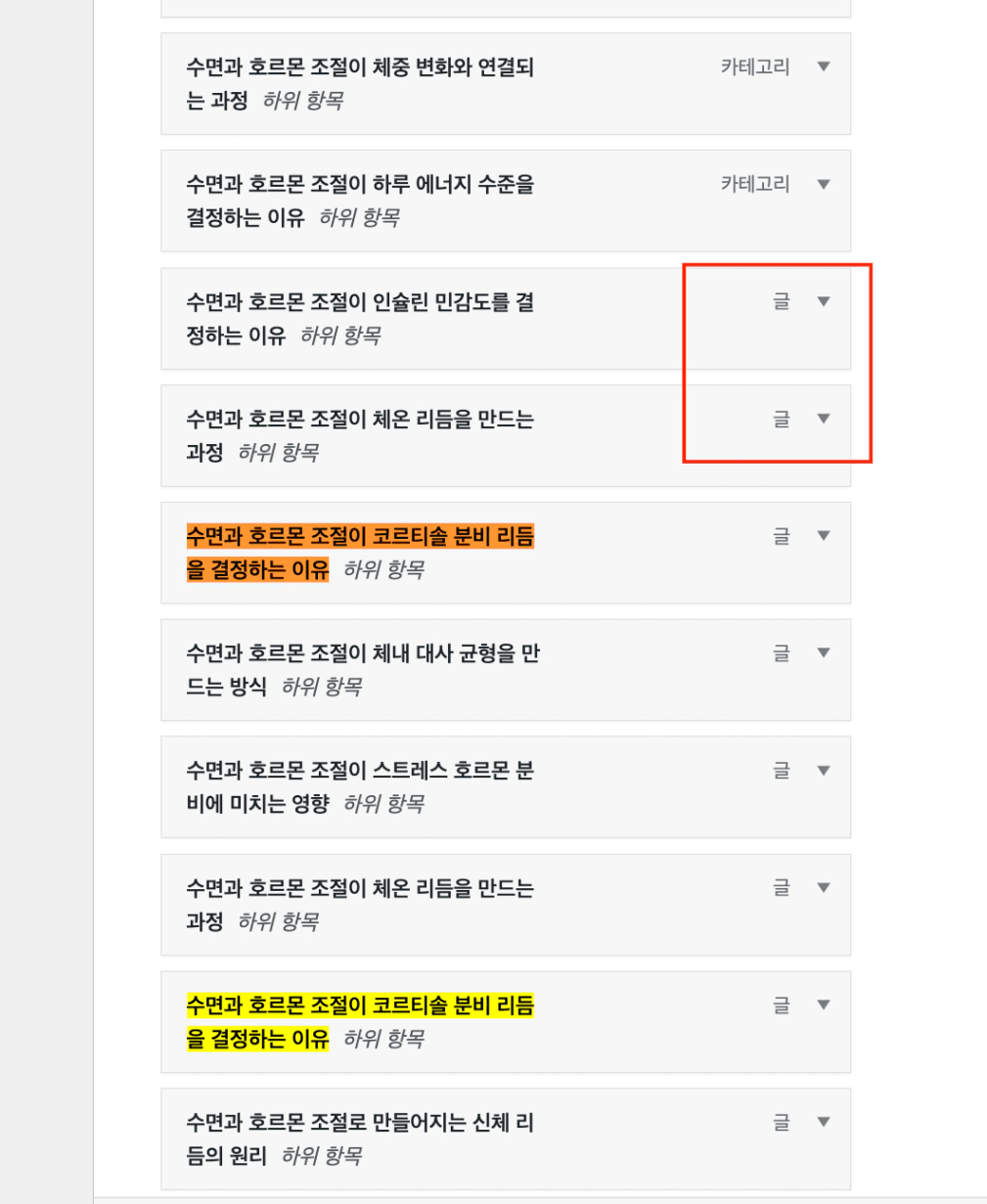Expand 체온 리듬 item arrow below 스트레스 호르몬 item

pyautogui.click(x=824, y=888)
